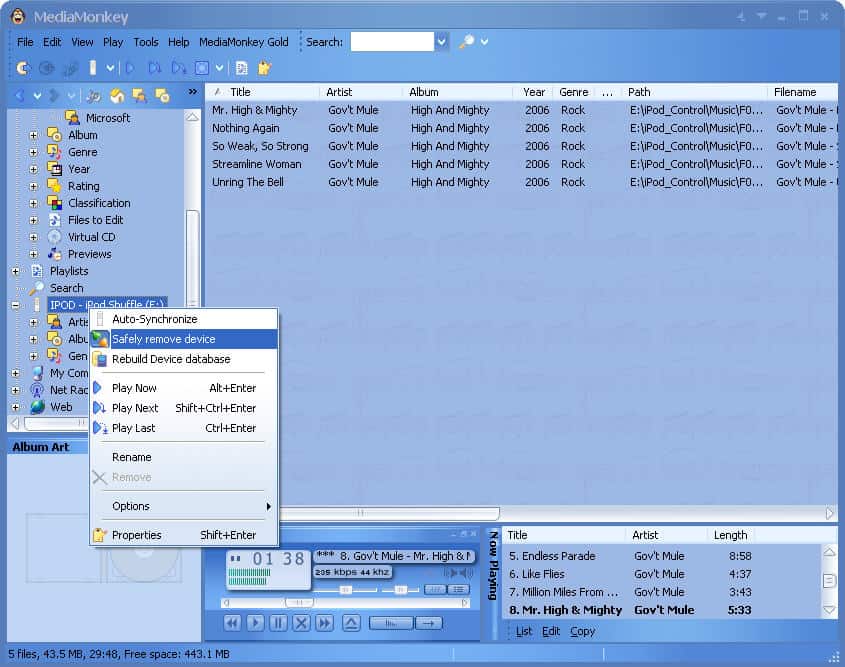Image resolution: width=845 pixels, height=667 pixels.
Task: Collapse the IPOD device tree node
Action: pyautogui.click(x=15, y=304)
